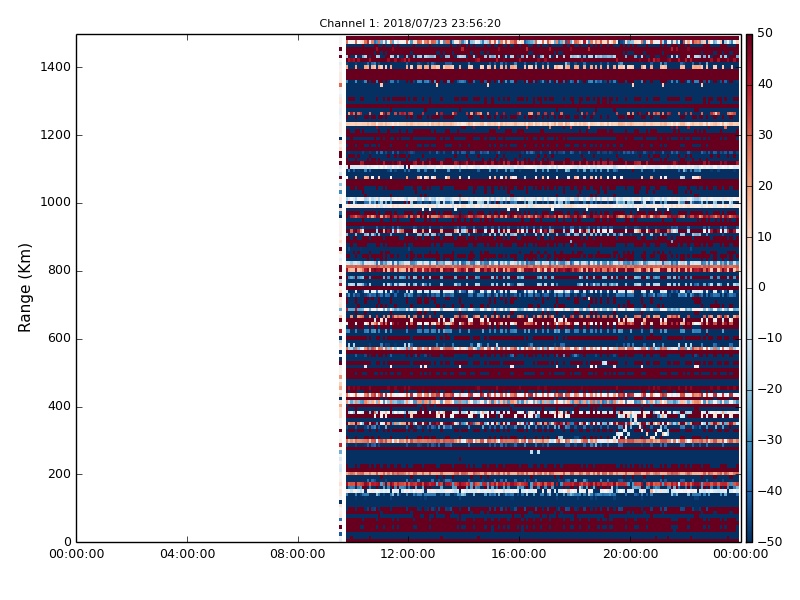Image resolution: width=800 pixels, height=600 pixels.
Task: Click the colorbar value −30 label
Action: pos(769,440)
